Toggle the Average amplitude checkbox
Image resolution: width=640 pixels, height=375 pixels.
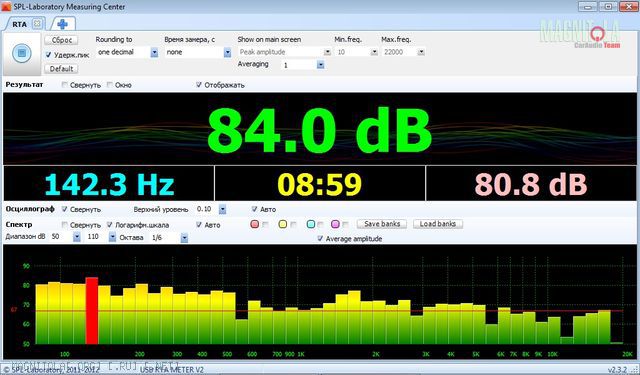tap(320, 239)
